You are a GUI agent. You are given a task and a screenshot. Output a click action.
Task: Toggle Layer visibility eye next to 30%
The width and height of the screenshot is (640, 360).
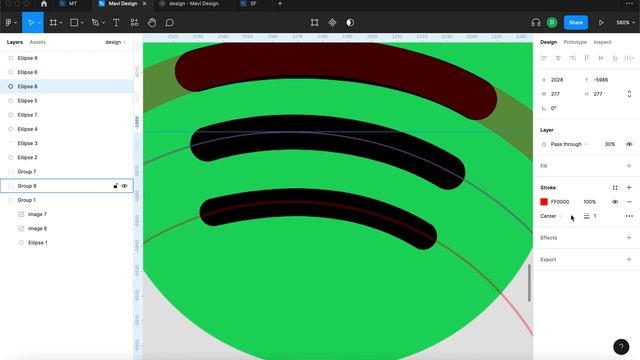pyautogui.click(x=629, y=144)
